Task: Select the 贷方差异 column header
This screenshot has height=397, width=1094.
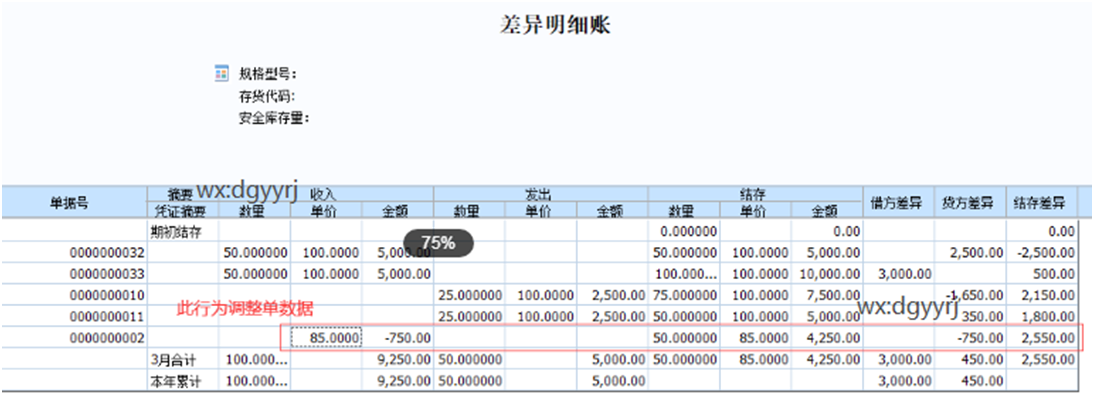Action: click(x=969, y=203)
